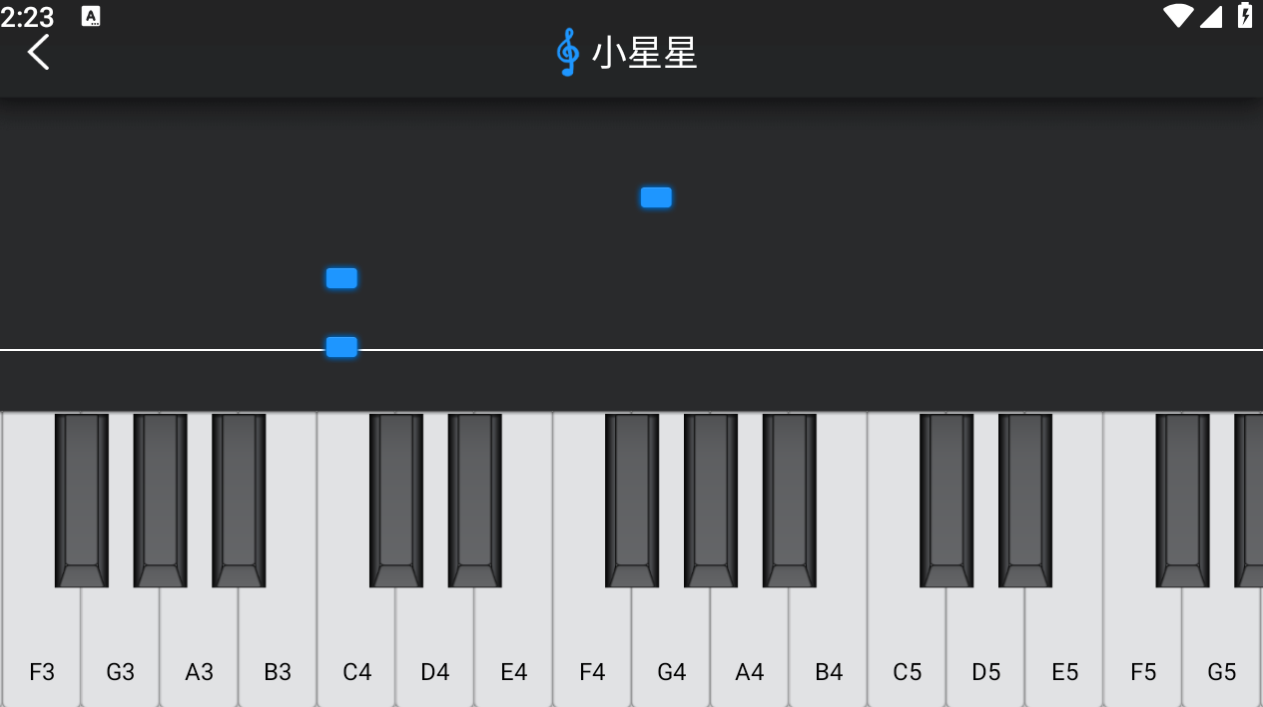Screen dimensions: 1263x707
Task: Play the black key between F4 and G4
Action: tap(632, 500)
